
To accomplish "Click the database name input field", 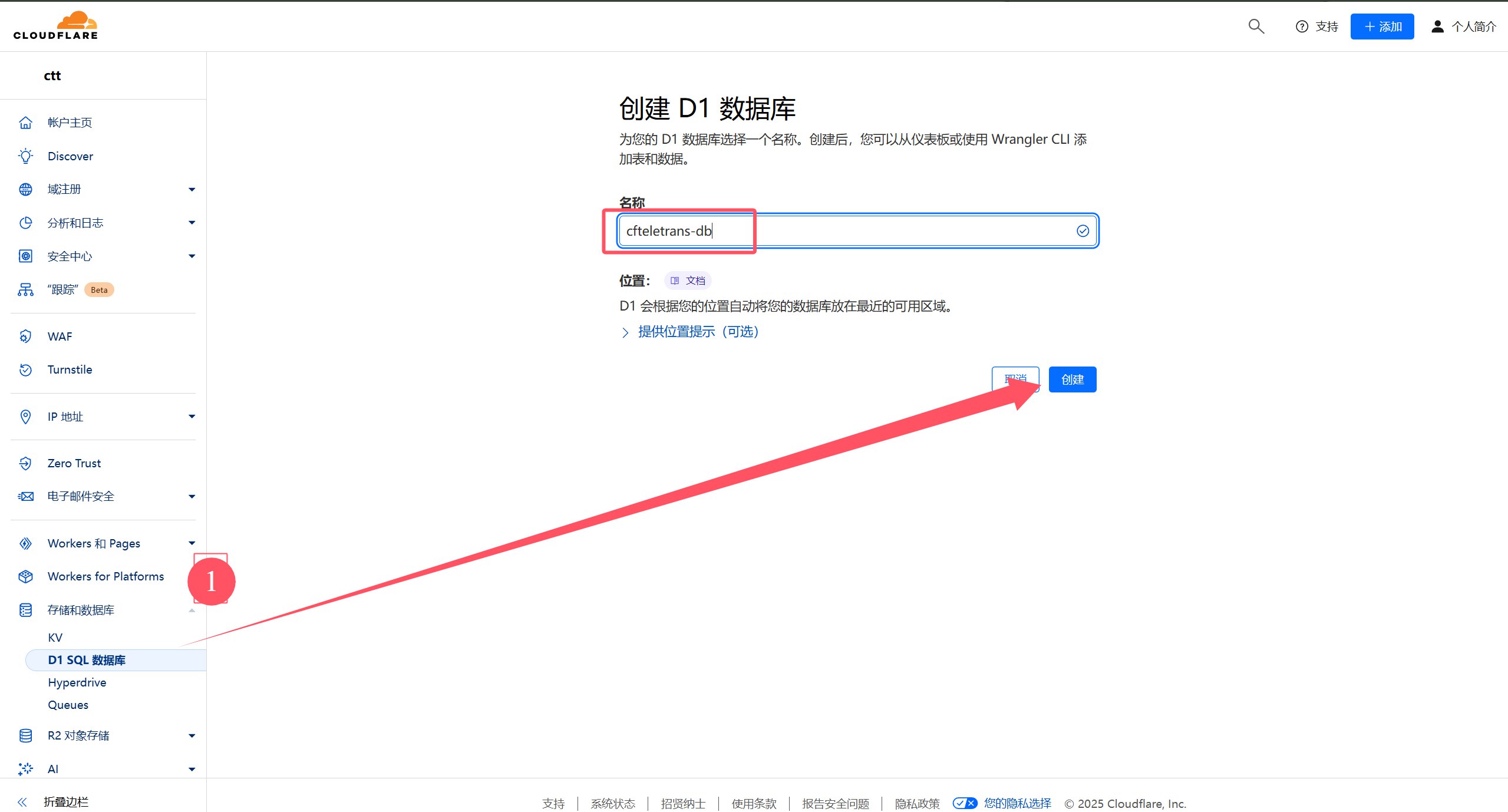I will [857, 231].
